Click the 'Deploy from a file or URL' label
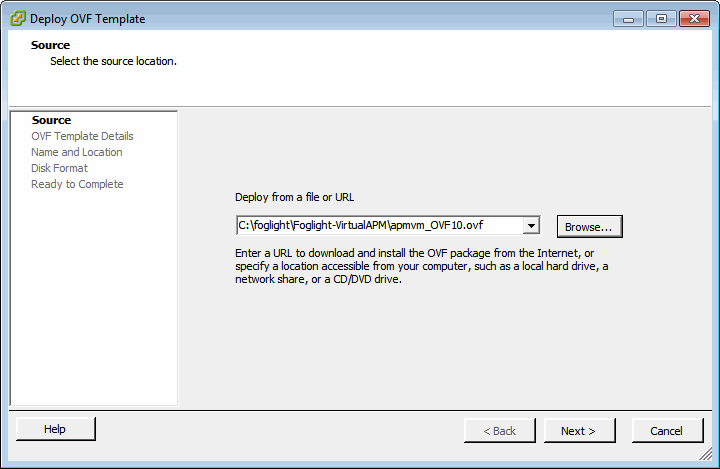This screenshot has height=469, width=720. click(294, 197)
